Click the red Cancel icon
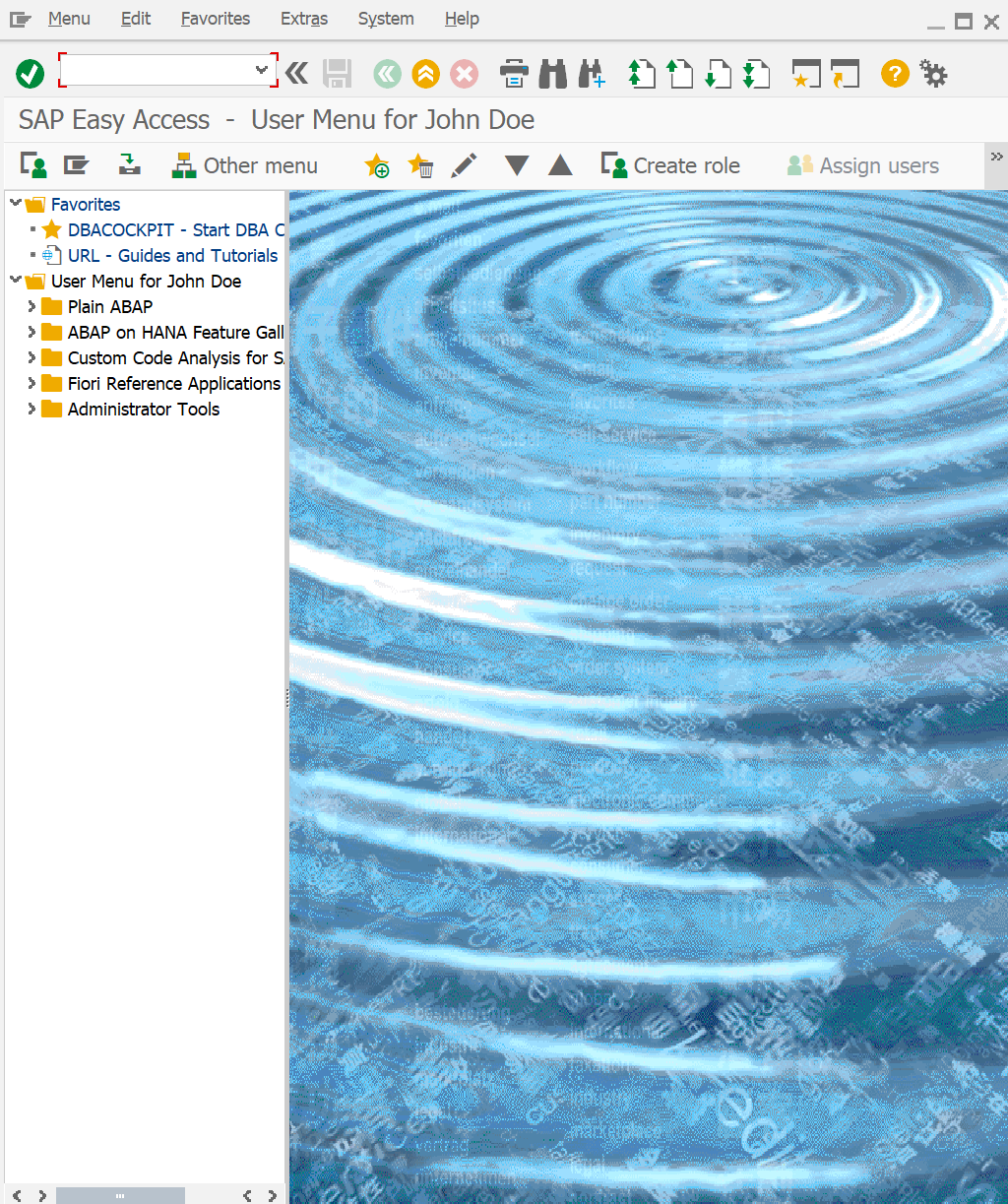This screenshot has height=1204, width=1008. 464,74
